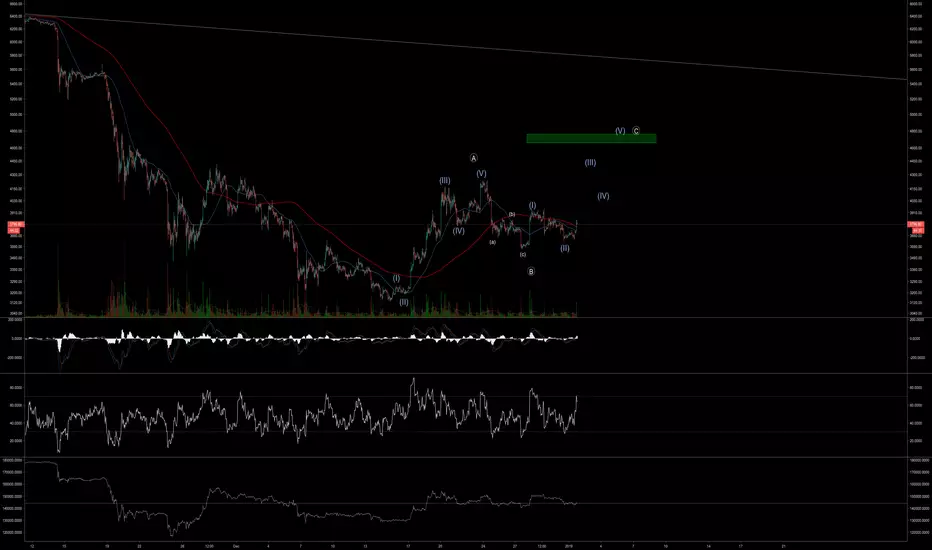Image resolution: width=932 pixels, height=550 pixels.
Task: Select the (II) label at the chart's lowest trough
Action: (x=404, y=302)
